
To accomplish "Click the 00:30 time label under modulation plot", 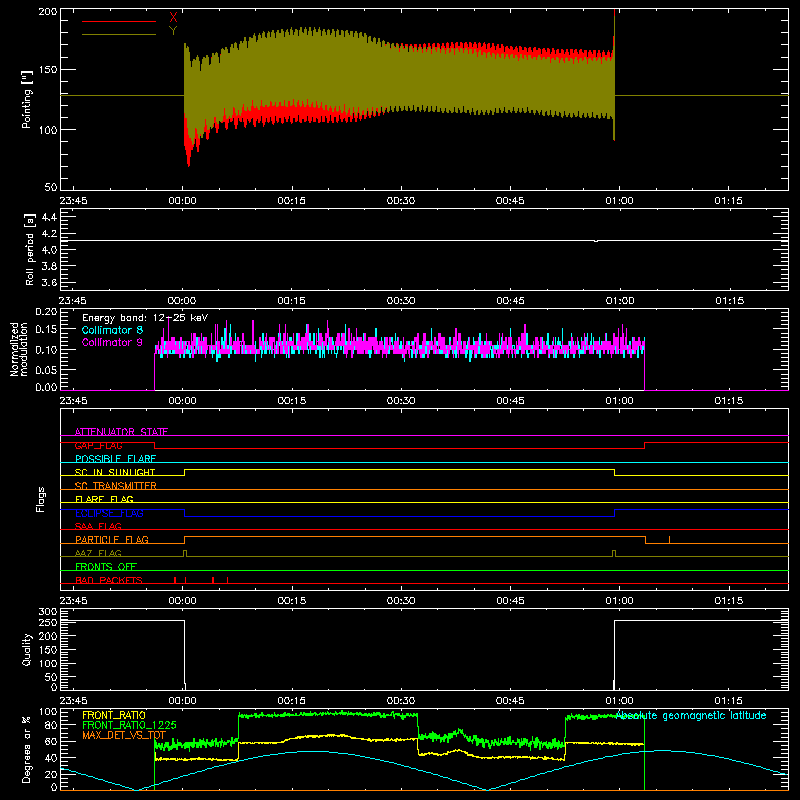I will 401,401.
